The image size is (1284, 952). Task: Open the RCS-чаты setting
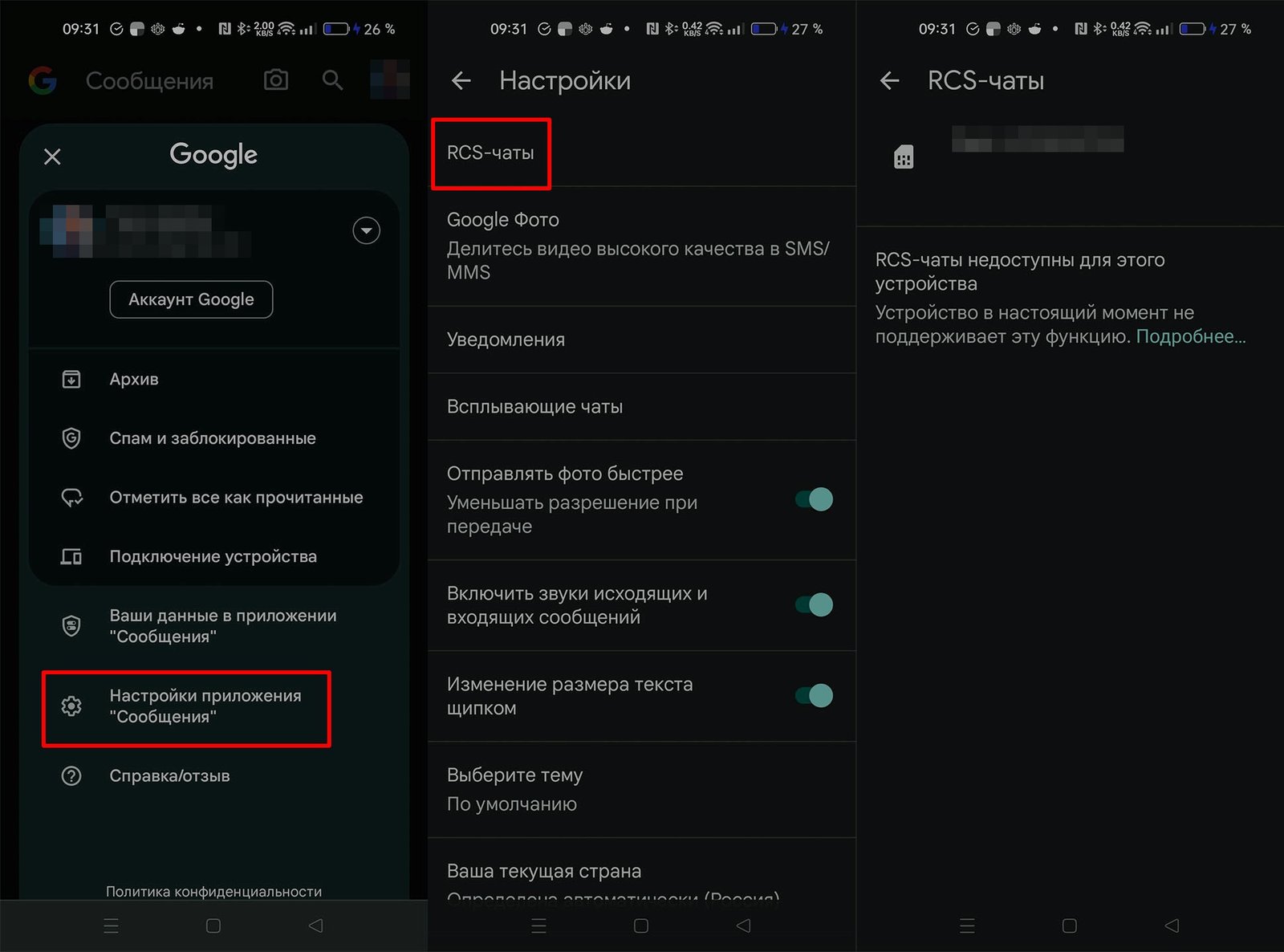[x=642, y=153]
